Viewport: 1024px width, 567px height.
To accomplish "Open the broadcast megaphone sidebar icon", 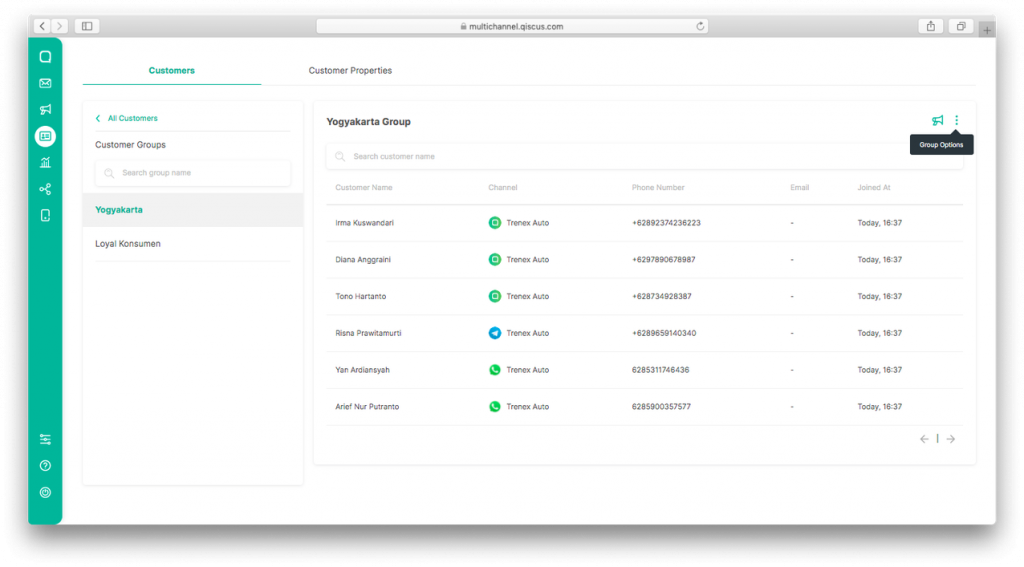I will tap(45, 110).
